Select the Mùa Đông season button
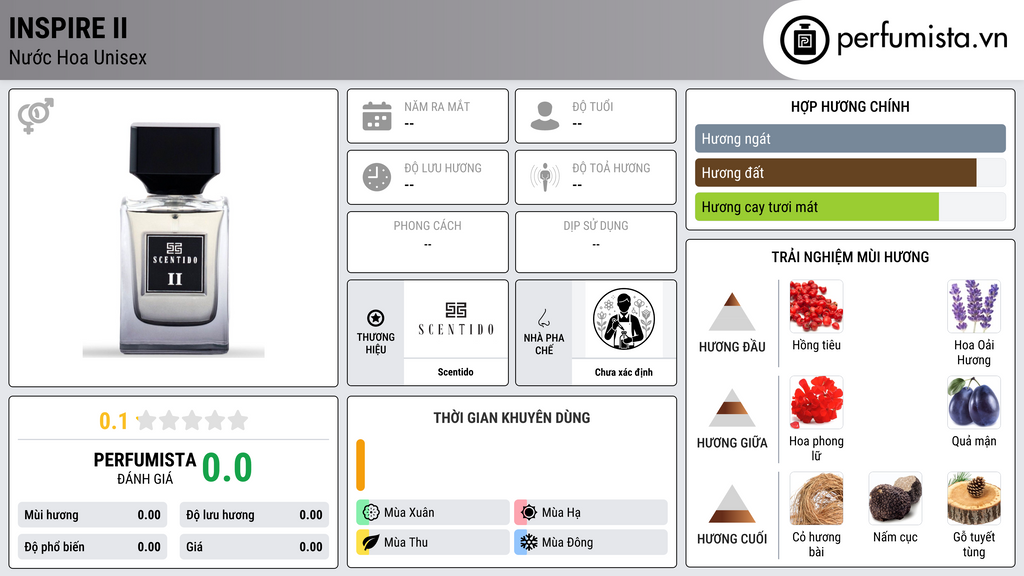 point(591,542)
